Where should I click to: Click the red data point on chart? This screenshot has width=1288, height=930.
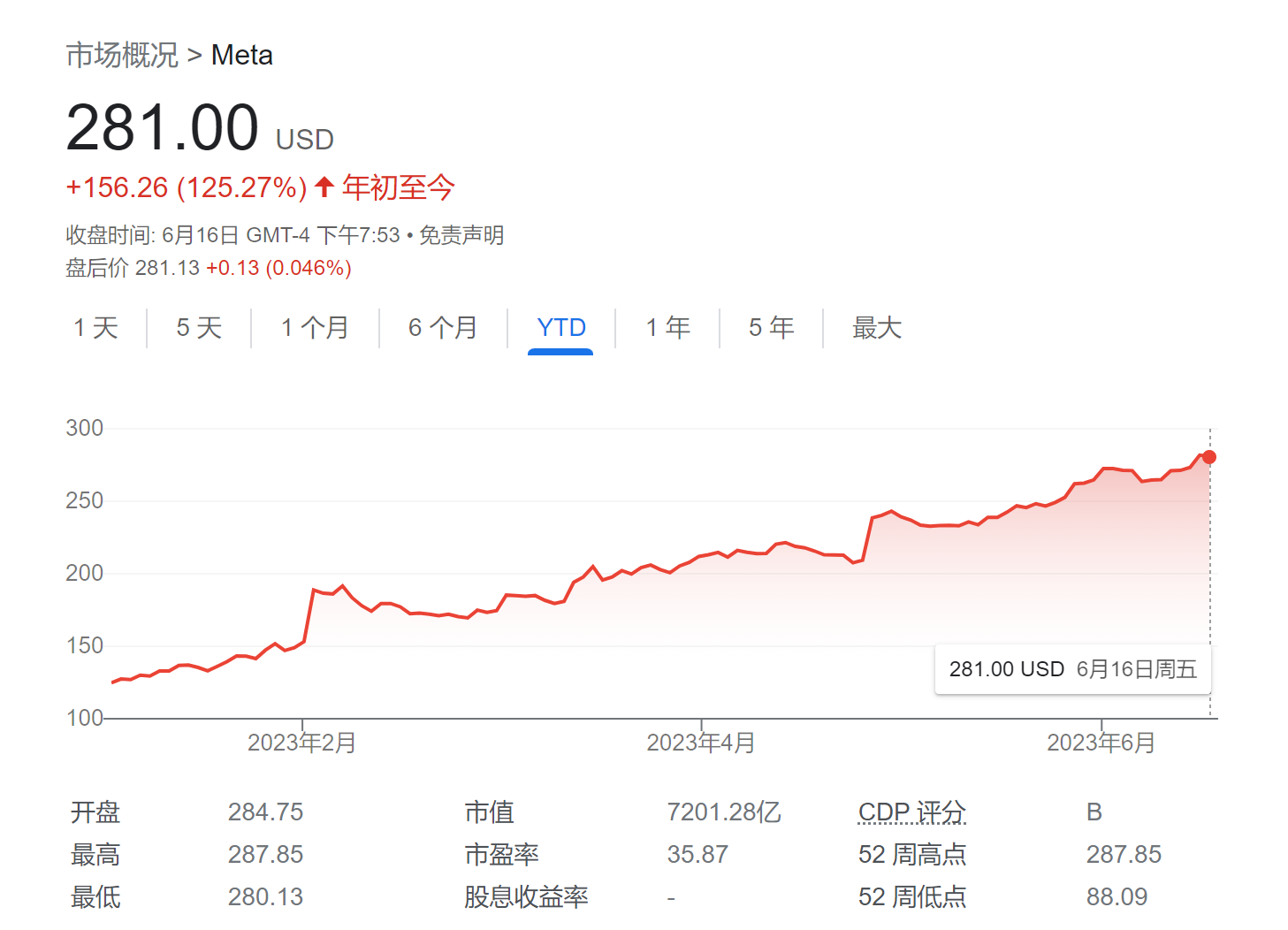tap(1209, 457)
